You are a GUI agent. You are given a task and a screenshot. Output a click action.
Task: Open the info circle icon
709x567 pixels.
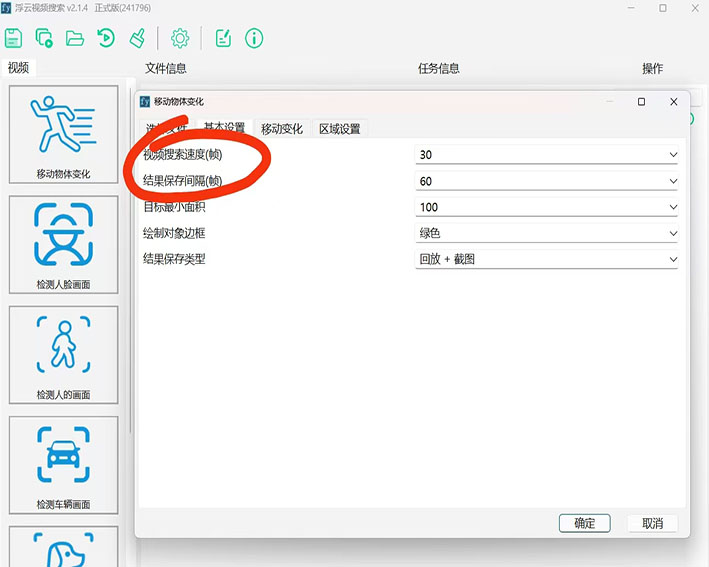pyautogui.click(x=254, y=39)
